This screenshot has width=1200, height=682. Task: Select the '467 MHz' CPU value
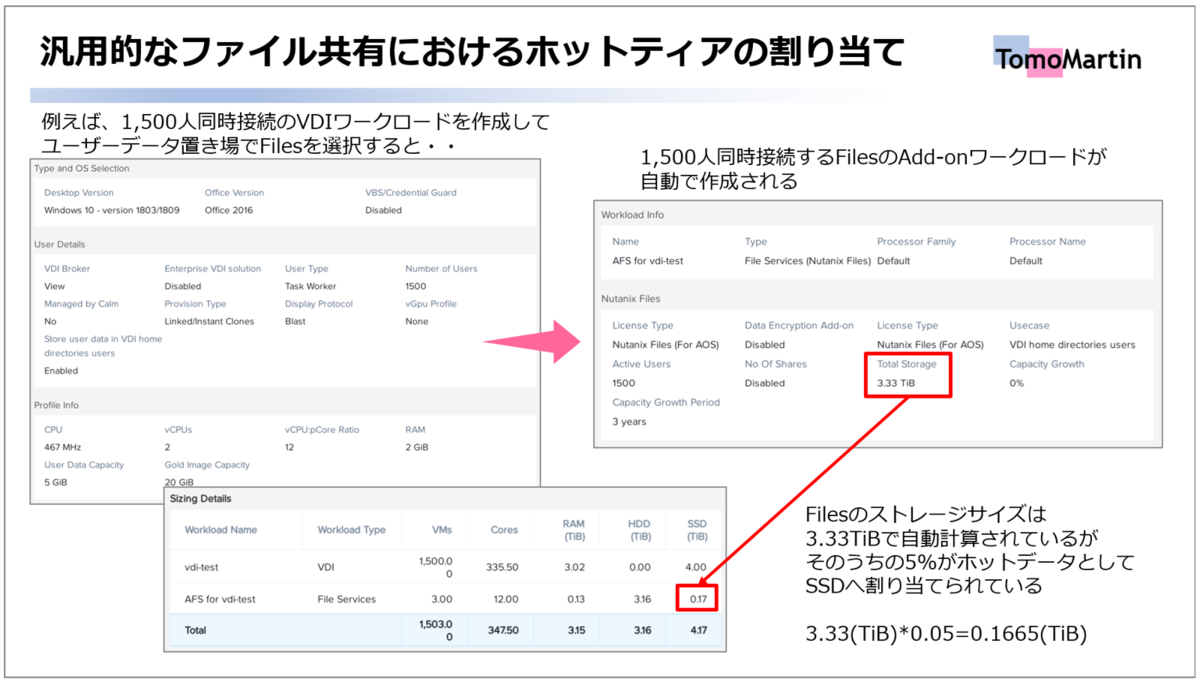tap(65, 447)
